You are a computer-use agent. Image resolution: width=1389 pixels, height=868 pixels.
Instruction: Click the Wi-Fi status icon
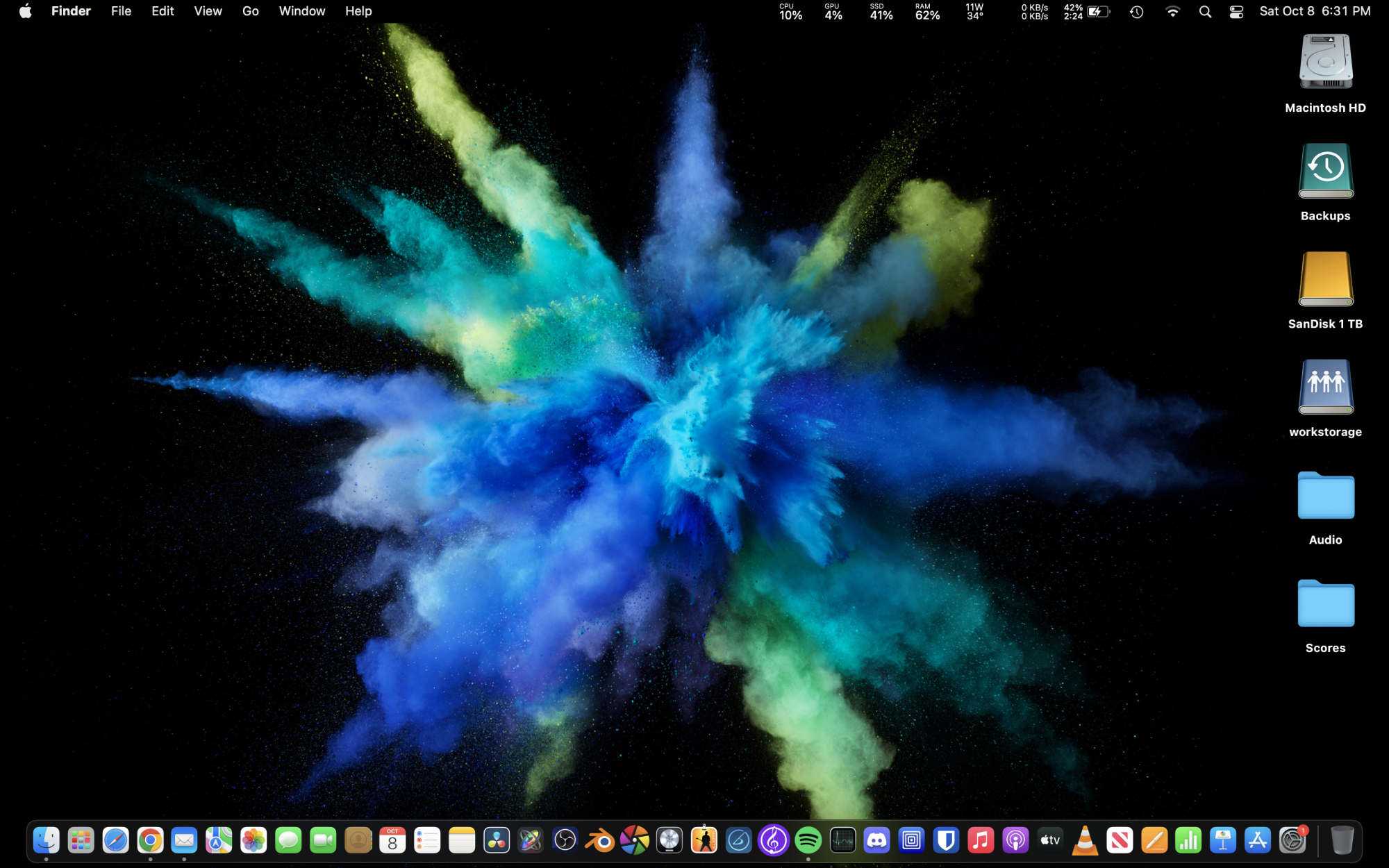tap(1172, 12)
